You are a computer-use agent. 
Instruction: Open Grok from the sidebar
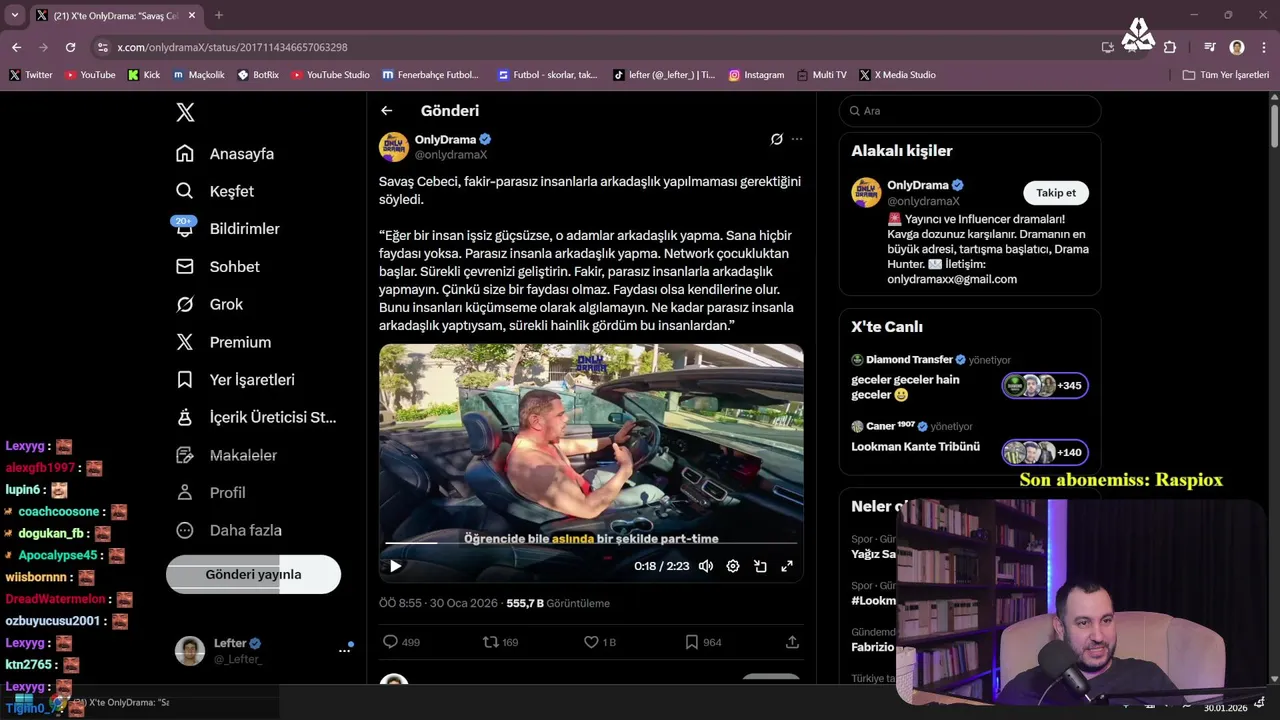[210, 304]
